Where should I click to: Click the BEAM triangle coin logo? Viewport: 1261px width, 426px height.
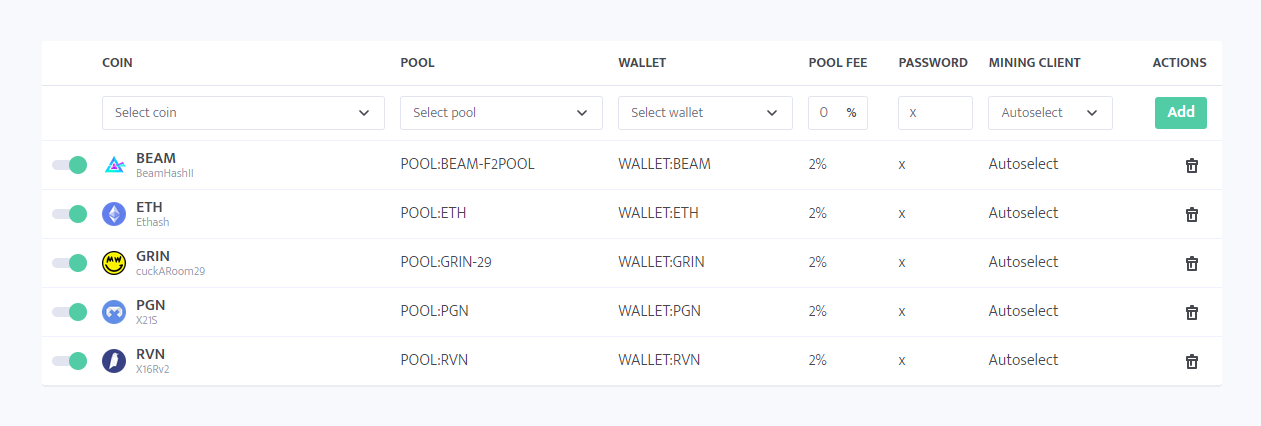click(x=114, y=165)
